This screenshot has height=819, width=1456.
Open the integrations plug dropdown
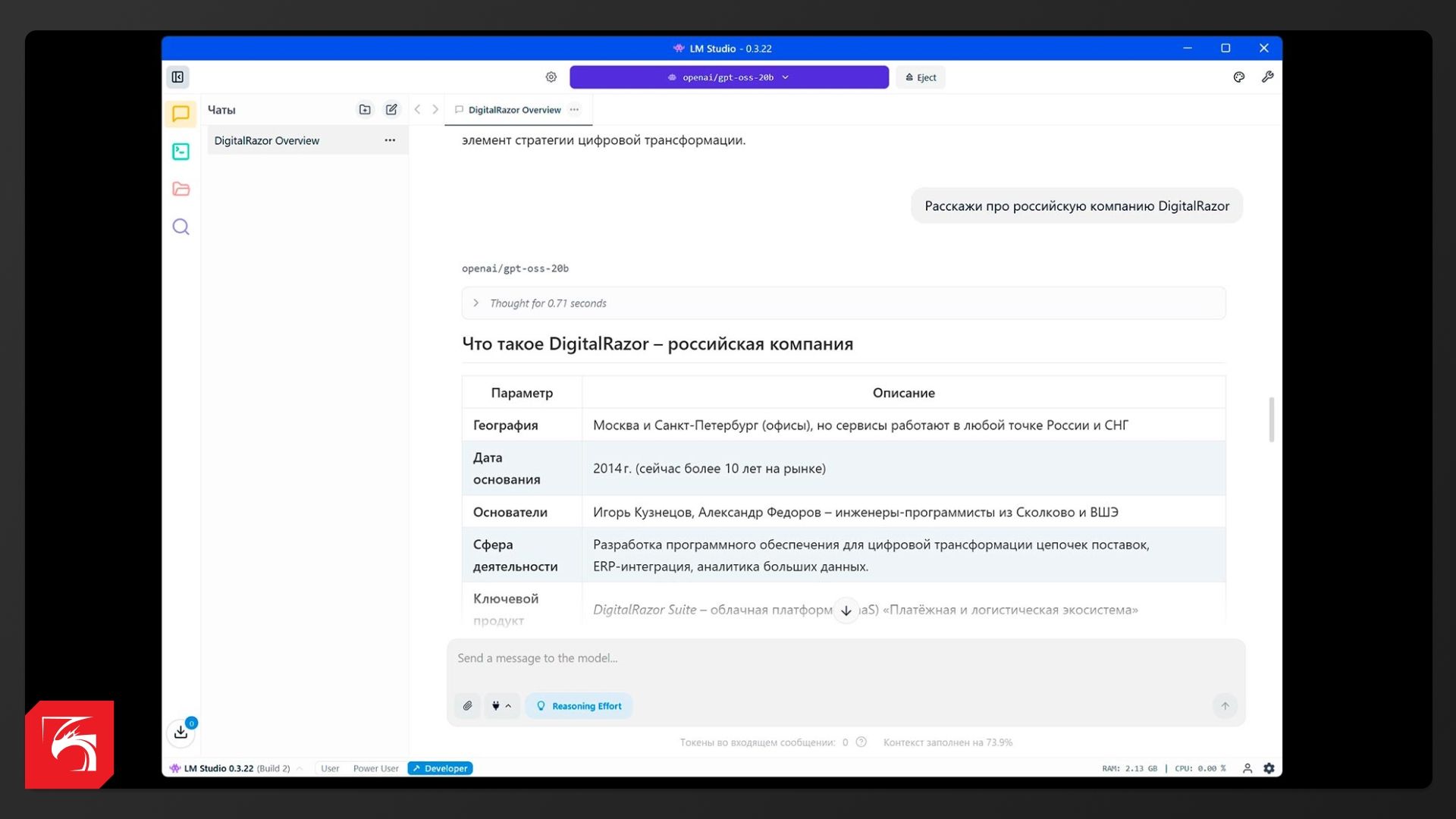click(x=501, y=706)
